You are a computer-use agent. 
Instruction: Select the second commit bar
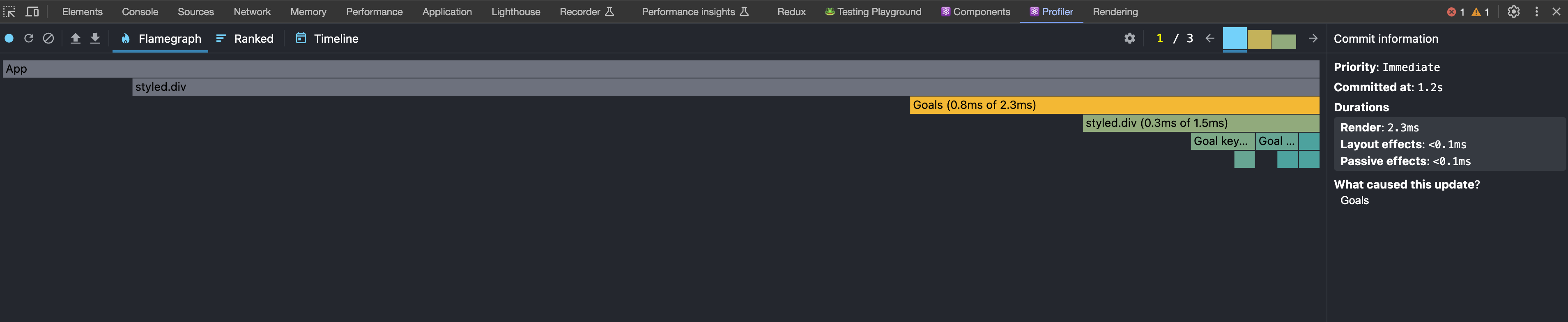pos(1259,39)
